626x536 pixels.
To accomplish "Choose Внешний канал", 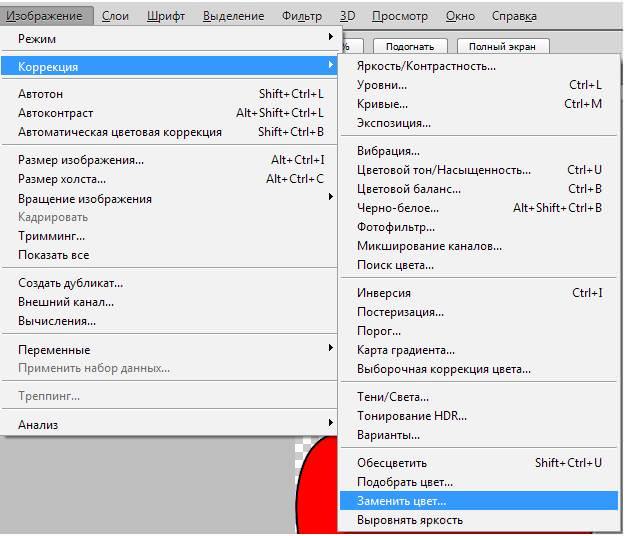I will 170,302.
